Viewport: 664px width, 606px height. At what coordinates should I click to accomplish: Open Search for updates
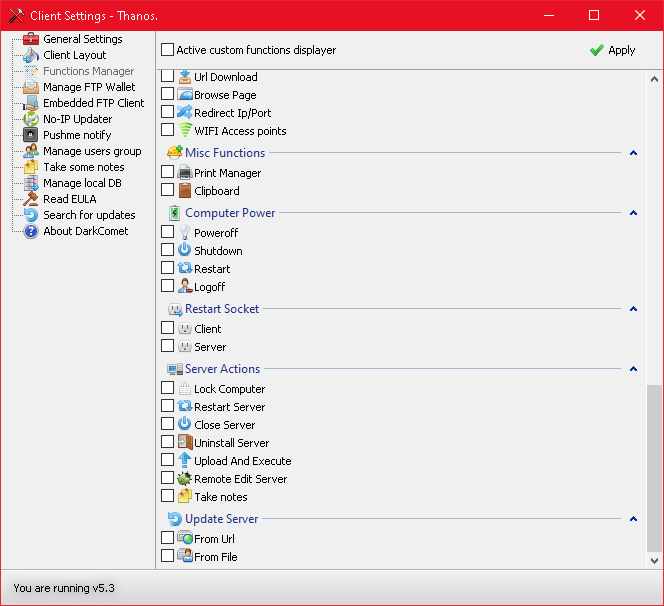(89, 215)
